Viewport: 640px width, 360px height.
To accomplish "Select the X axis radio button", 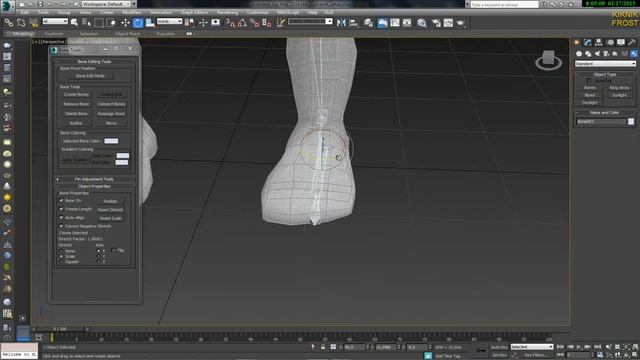I will tap(98, 251).
